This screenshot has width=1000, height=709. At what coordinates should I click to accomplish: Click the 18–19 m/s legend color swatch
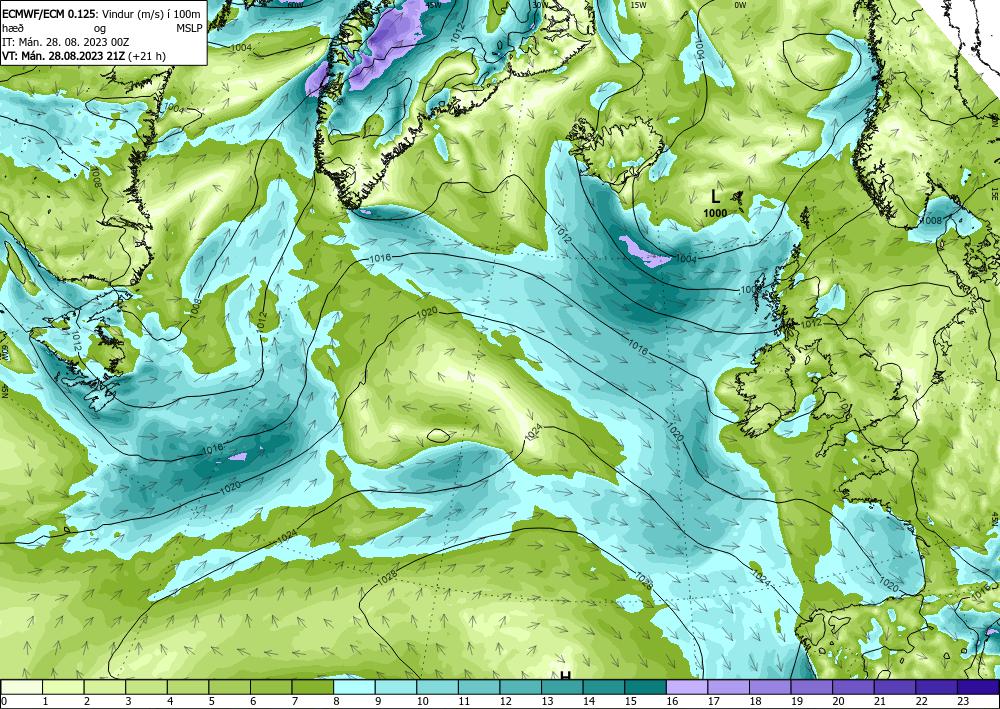pyautogui.click(x=770, y=687)
